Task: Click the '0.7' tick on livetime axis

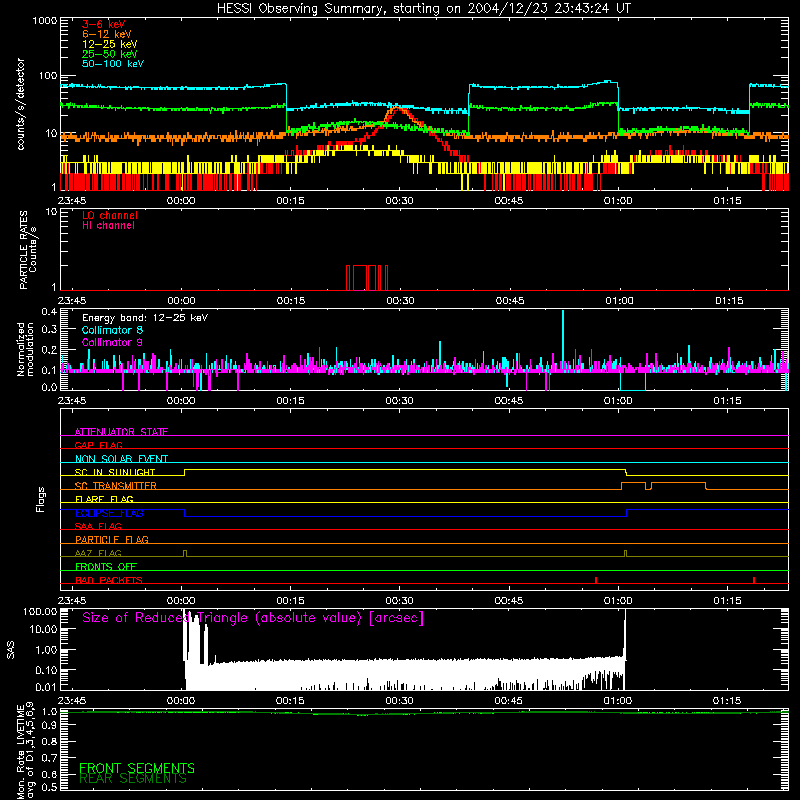Action: point(49,758)
